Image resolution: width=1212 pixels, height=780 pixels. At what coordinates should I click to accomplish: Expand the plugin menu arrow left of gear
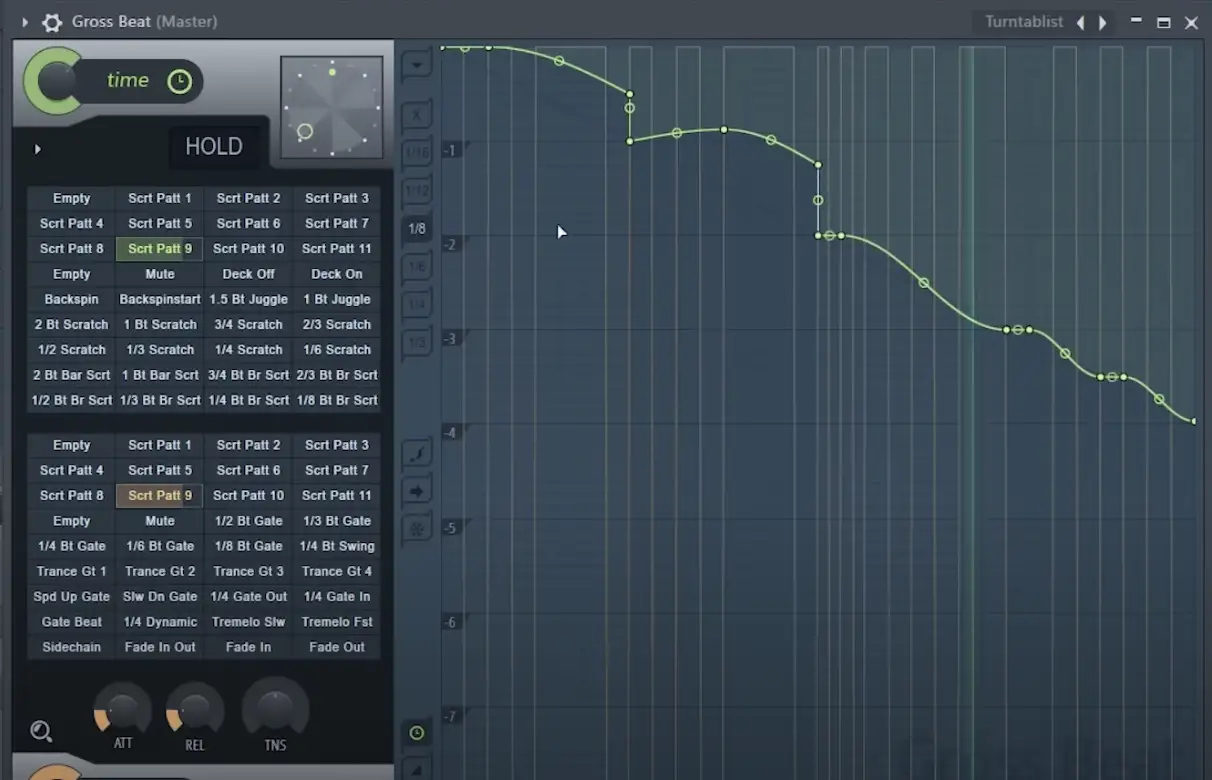tap(25, 22)
